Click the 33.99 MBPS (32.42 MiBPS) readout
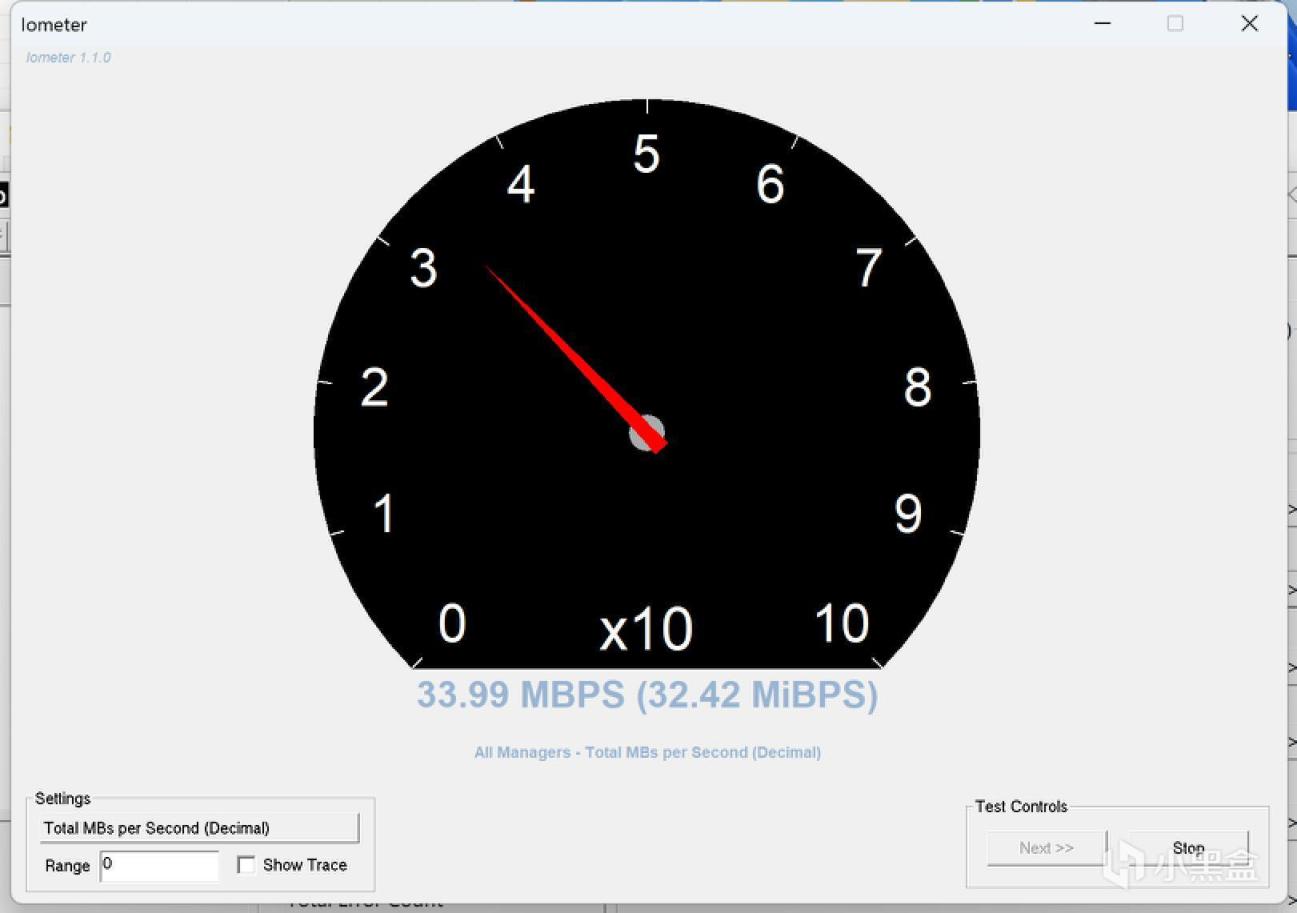Image resolution: width=1297 pixels, height=913 pixels. pos(647,694)
